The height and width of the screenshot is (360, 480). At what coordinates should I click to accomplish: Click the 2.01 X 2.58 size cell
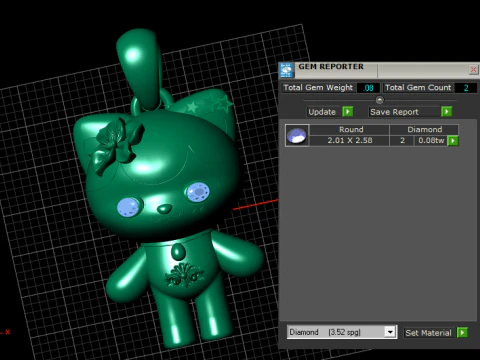349,140
